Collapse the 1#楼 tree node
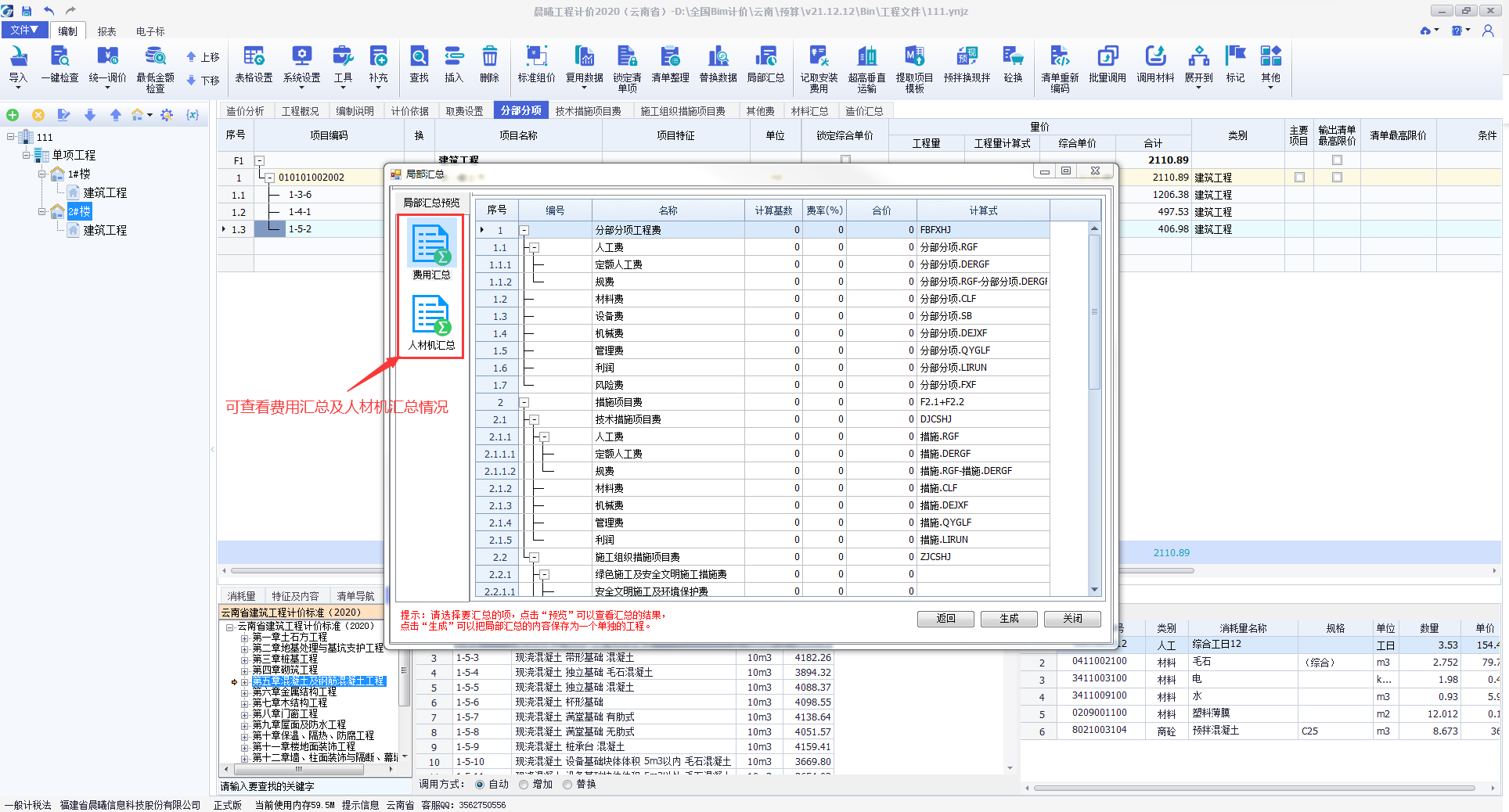Screen dimensions: 1509x812 pos(42,174)
